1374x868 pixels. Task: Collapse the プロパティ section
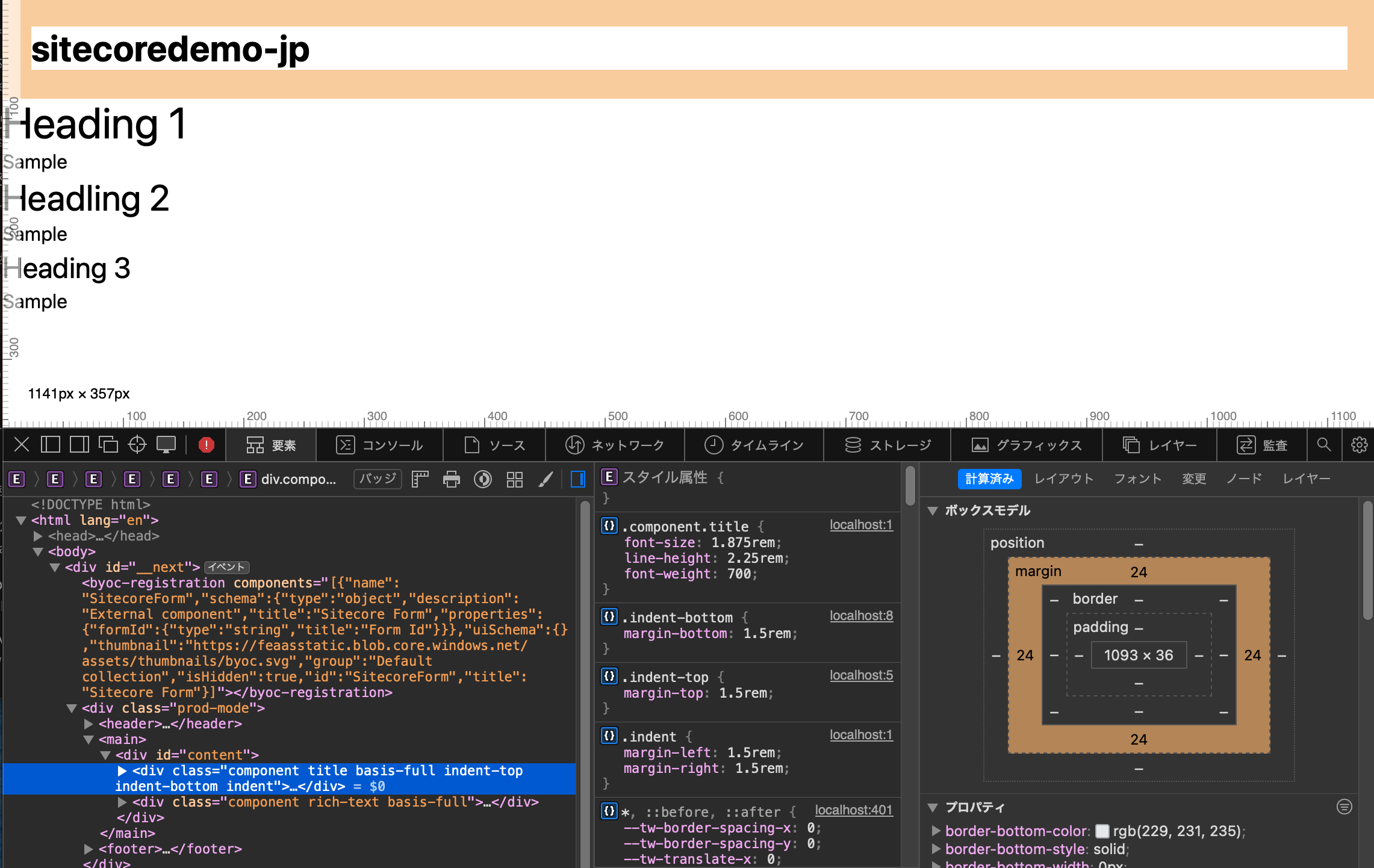(933, 807)
